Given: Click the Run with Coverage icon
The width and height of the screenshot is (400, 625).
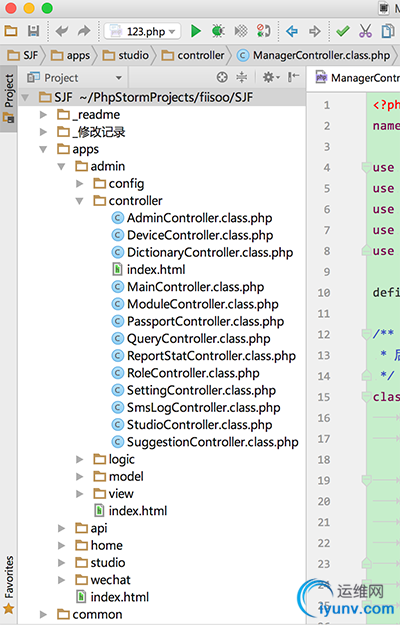Looking at the screenshot, I should [241, 31].
